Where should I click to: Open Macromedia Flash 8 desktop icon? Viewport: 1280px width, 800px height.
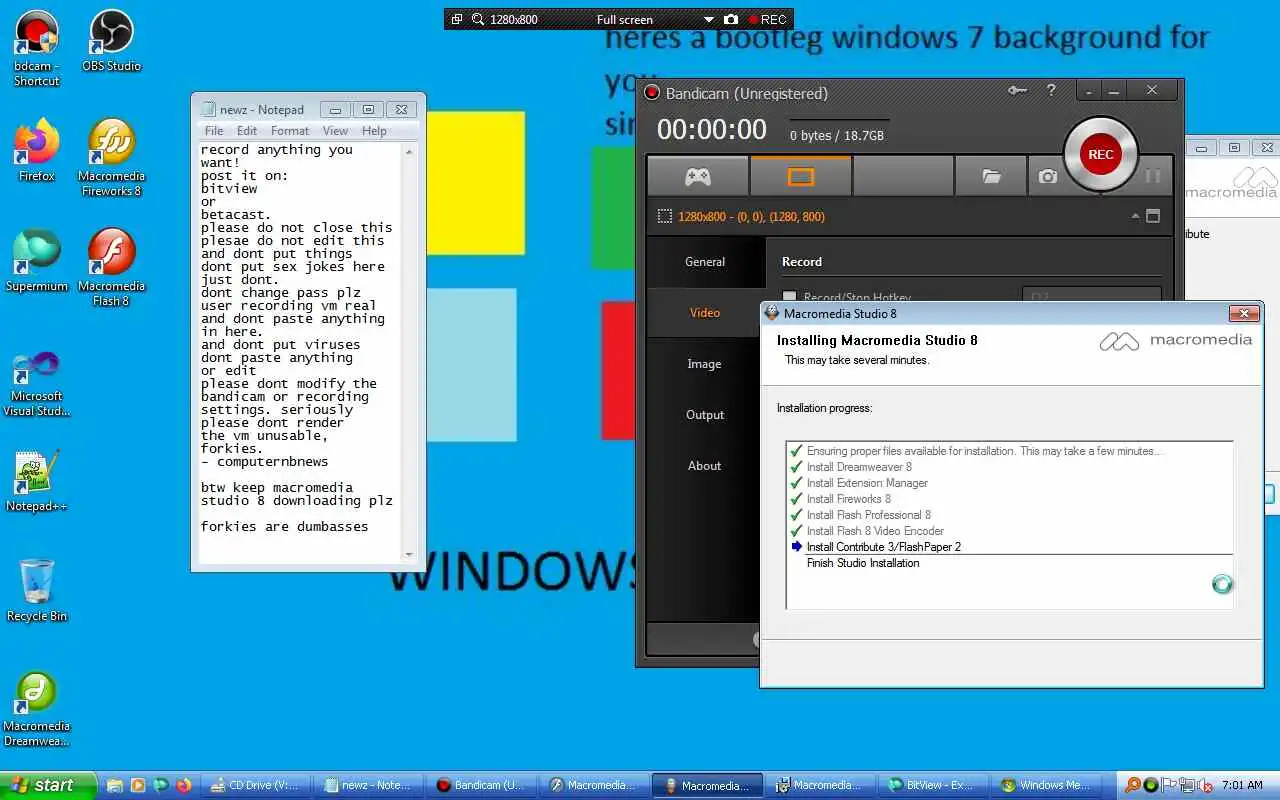111,267
